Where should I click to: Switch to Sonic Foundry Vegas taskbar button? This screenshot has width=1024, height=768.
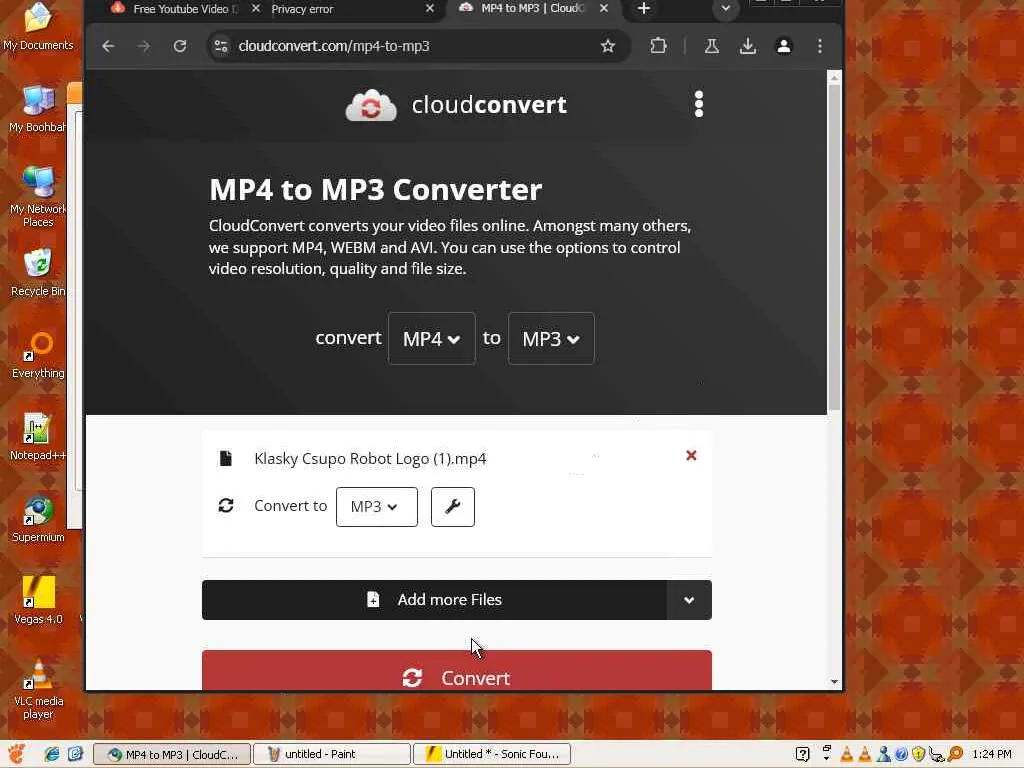click(x=492, y=754)
